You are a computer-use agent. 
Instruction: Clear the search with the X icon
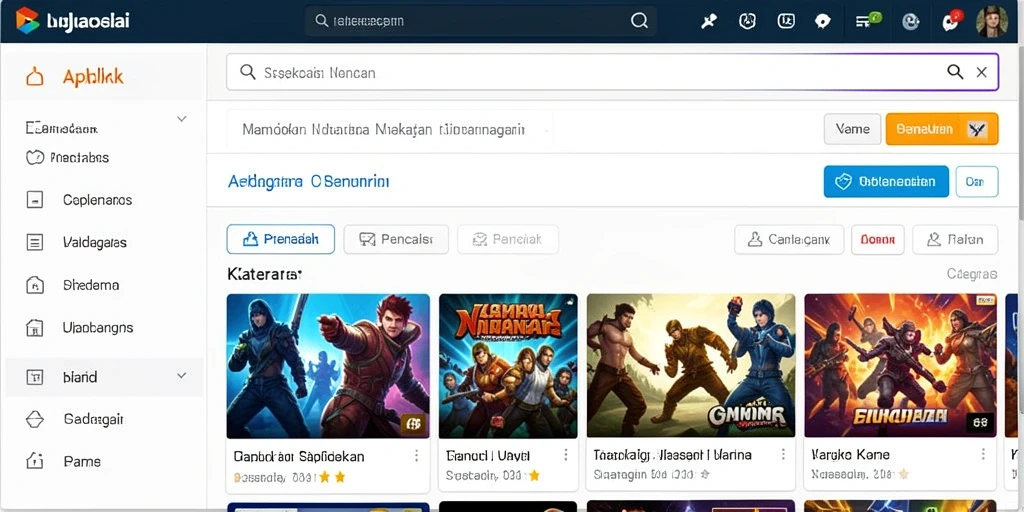982,72
